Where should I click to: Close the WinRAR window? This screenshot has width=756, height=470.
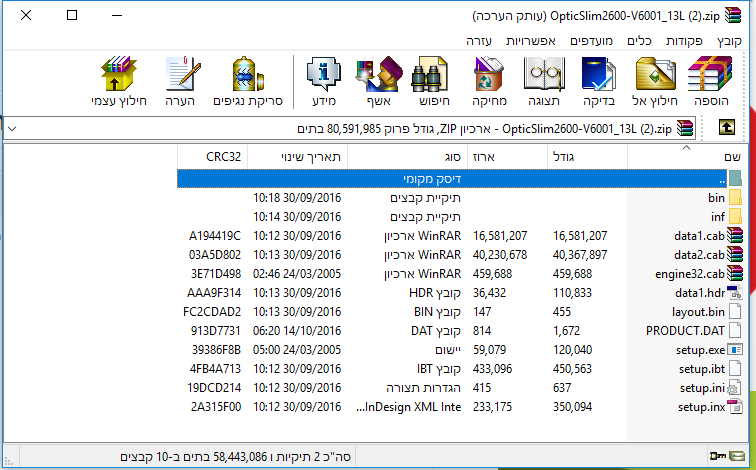coord(26,15)
